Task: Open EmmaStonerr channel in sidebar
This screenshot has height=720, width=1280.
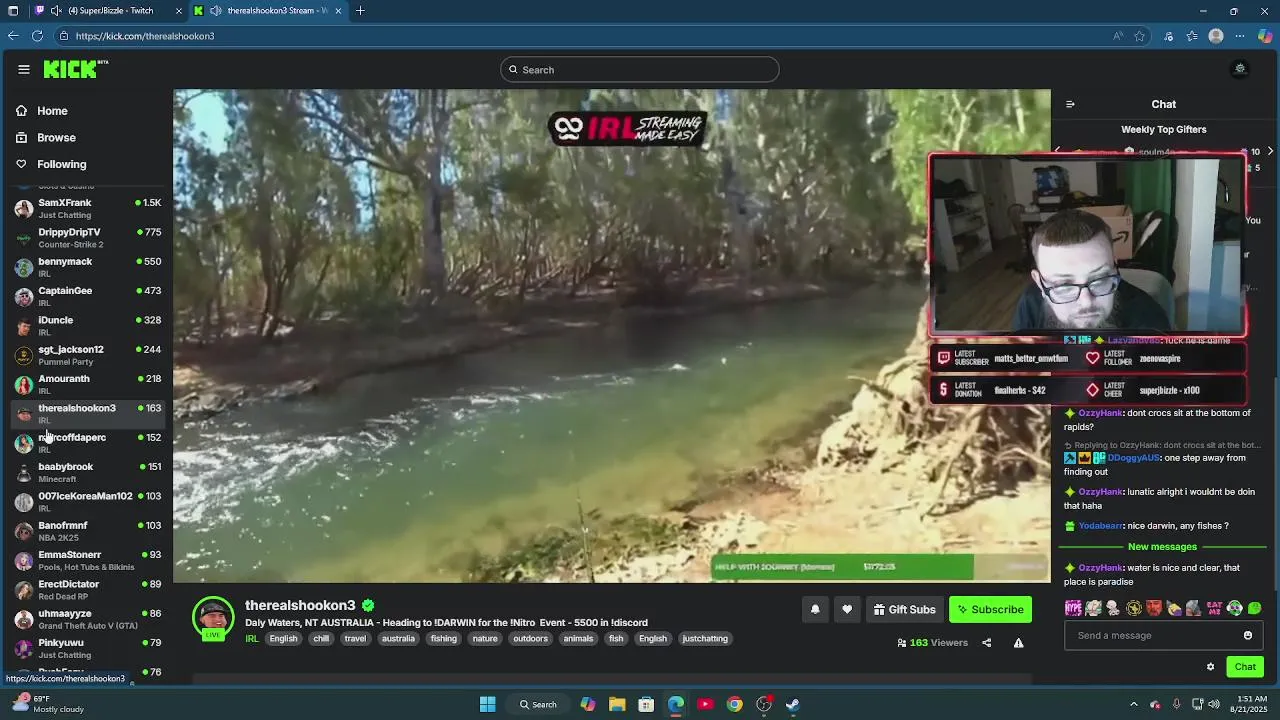Action: pos(88,560)
